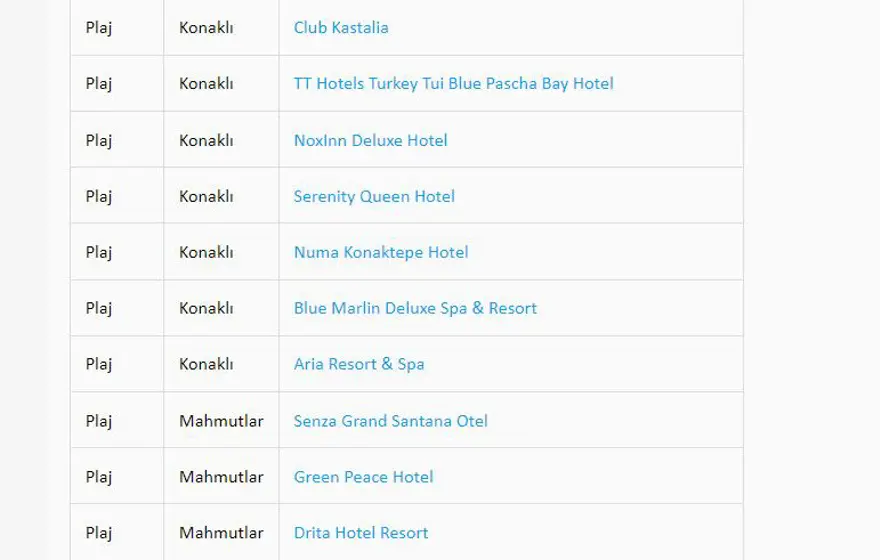Click the Konaklı cell beside NoxInn Deluxe Hotel
880x560 pixels.
click(206, 140)
